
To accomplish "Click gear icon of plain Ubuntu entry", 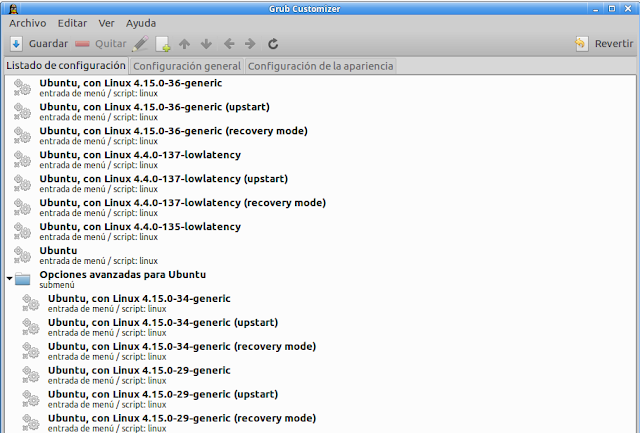I will (x=22, y=255).
